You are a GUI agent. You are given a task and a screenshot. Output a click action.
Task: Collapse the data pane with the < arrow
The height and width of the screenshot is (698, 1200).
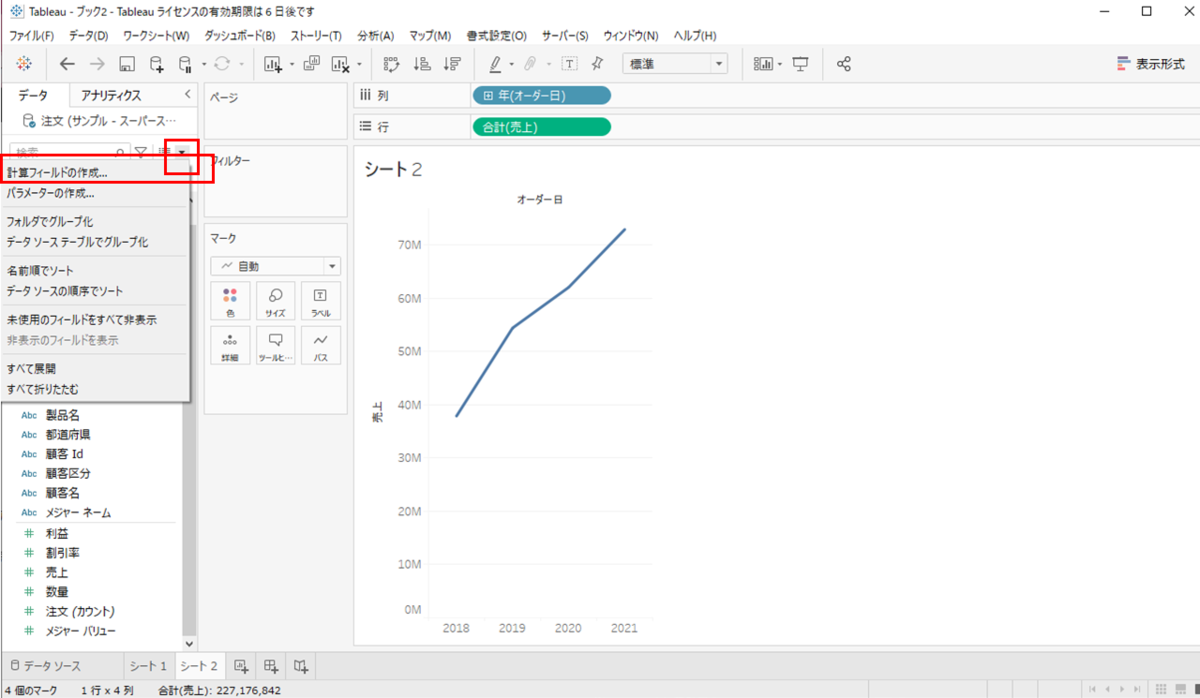[187, 94]
